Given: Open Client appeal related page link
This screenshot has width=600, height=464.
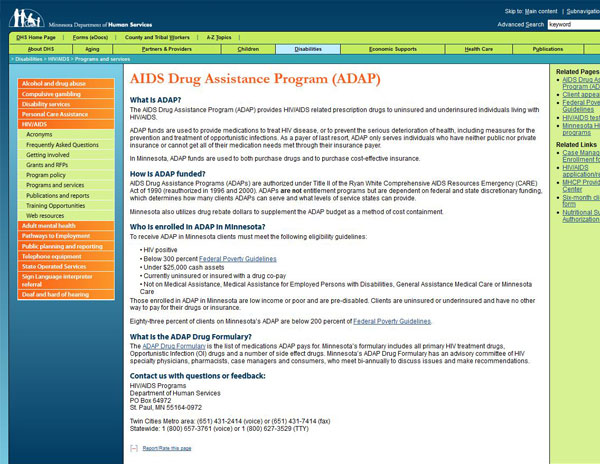Looking at the screenshot, I should click(x=581, y=94).
